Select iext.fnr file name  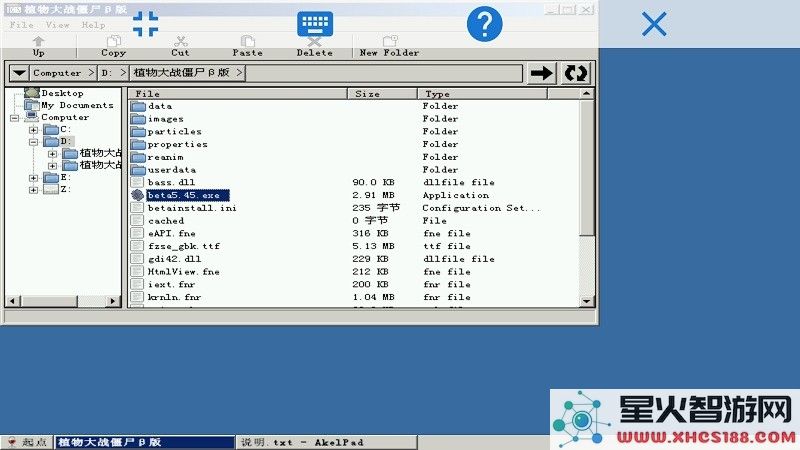[x=171, y=285]
